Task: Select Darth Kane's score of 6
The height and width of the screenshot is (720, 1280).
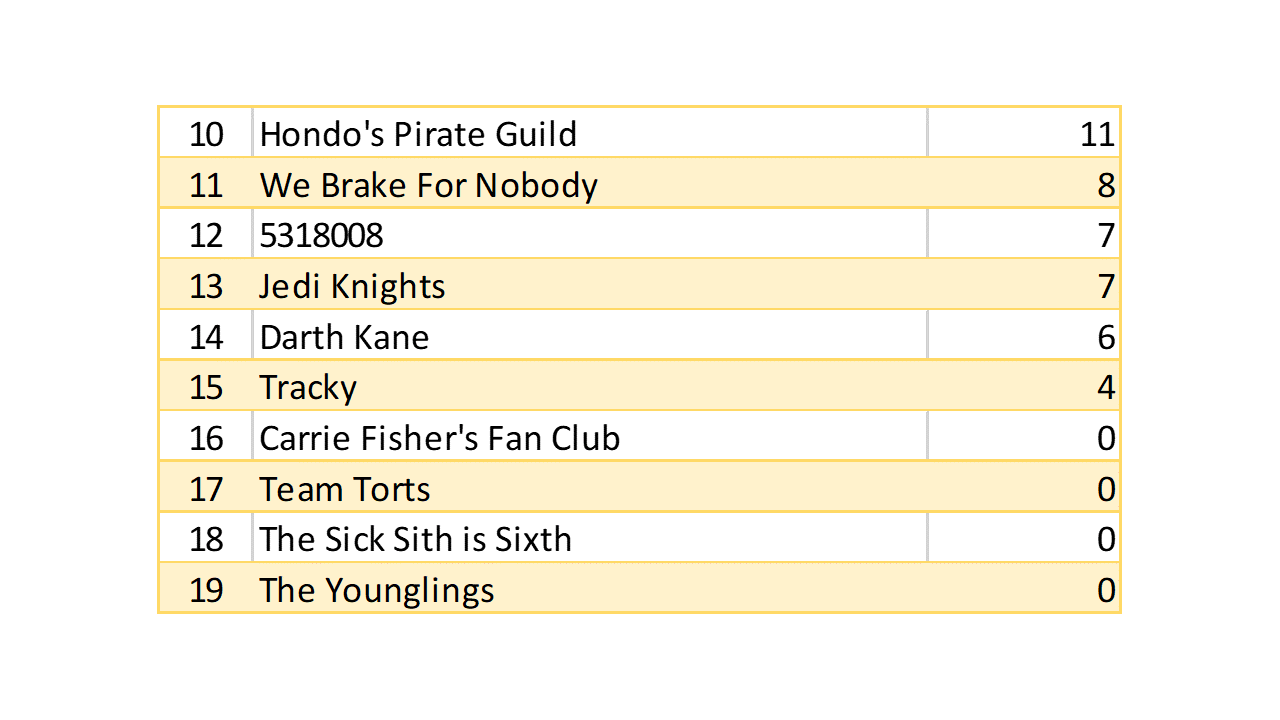Action: (1105, 337)
